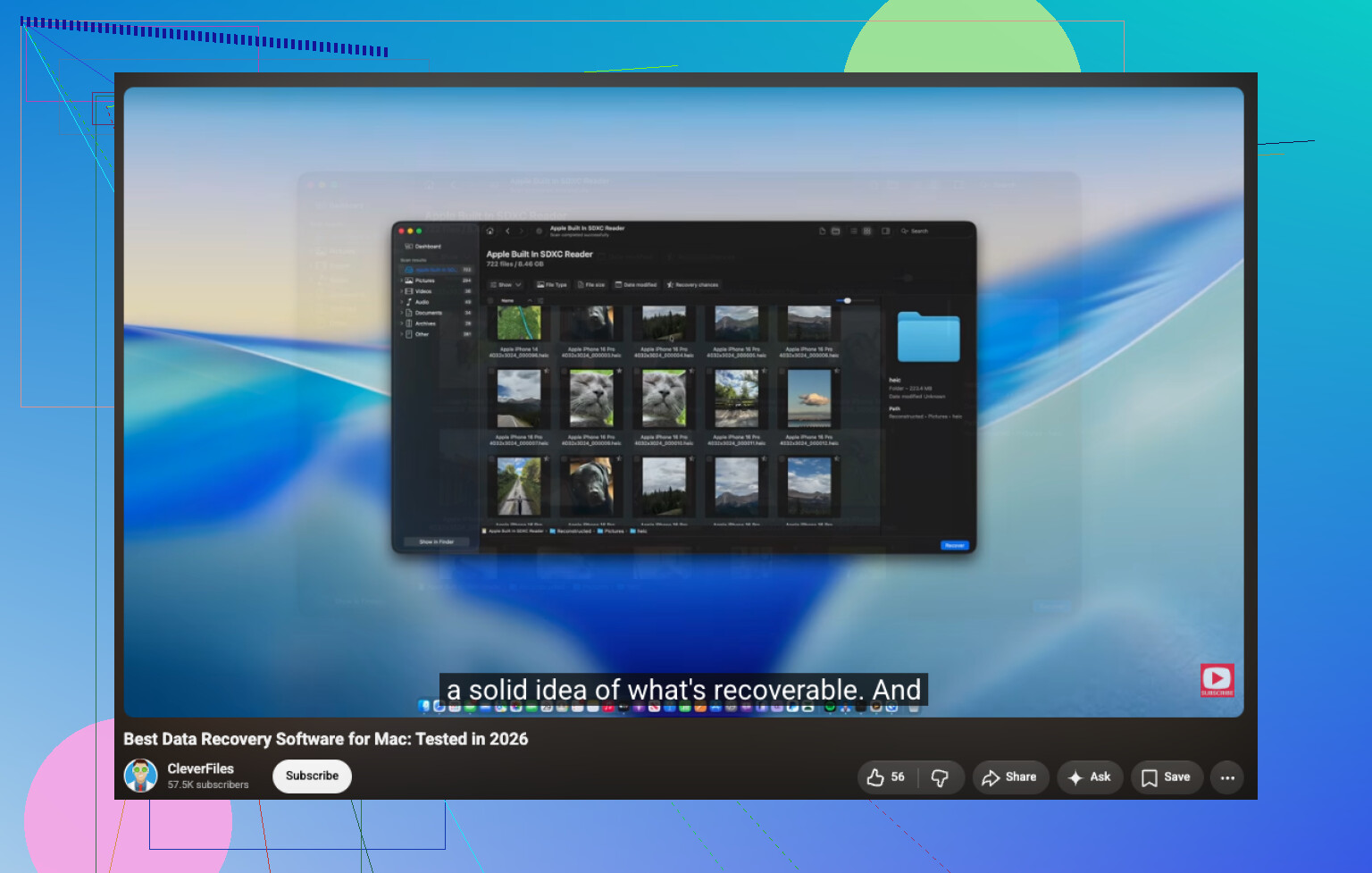
Task: Click the Subscribe button
Action: click(312, 776)
